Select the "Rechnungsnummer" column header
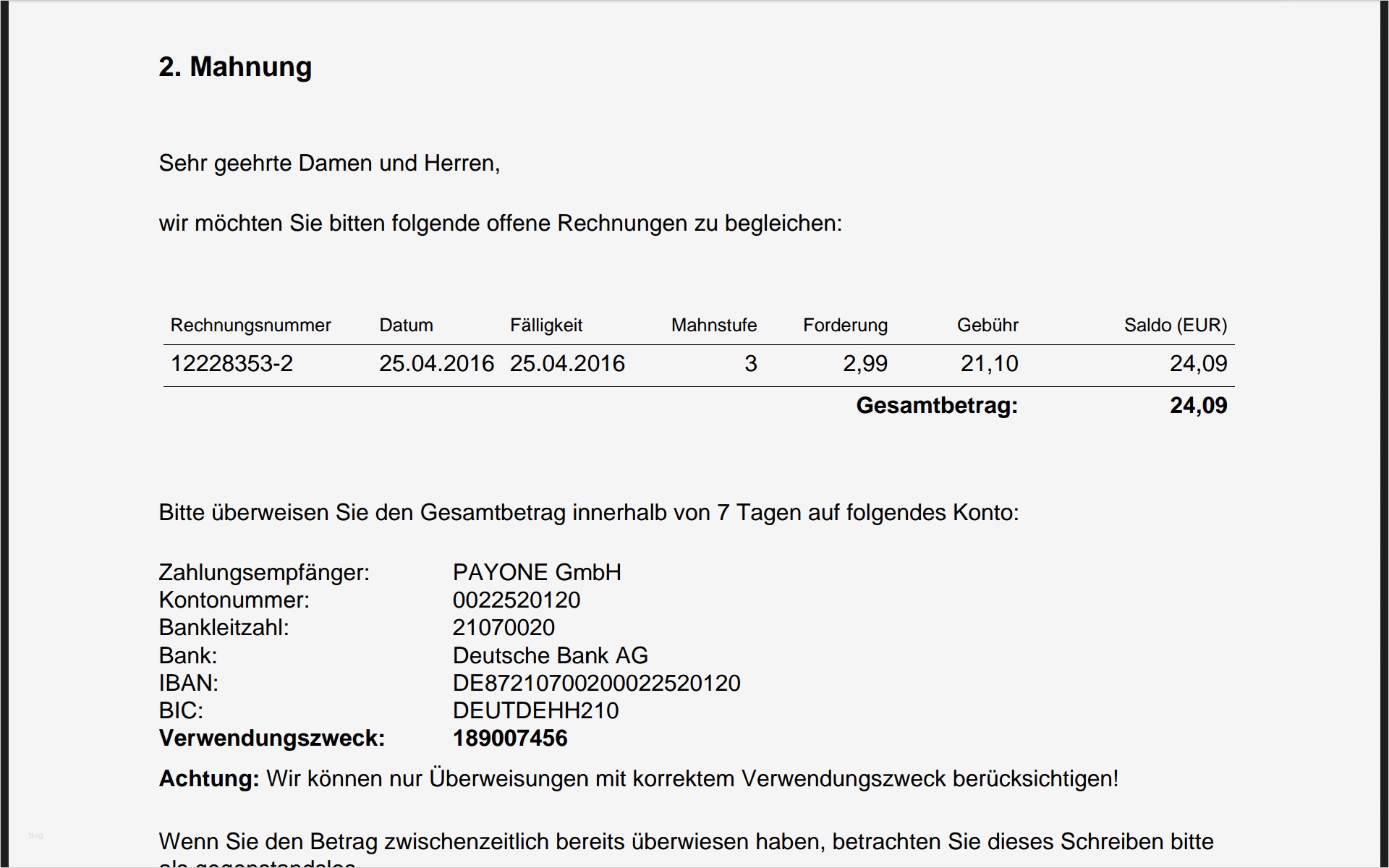This screenshot has width=1389, height=868. click(250, 325)
